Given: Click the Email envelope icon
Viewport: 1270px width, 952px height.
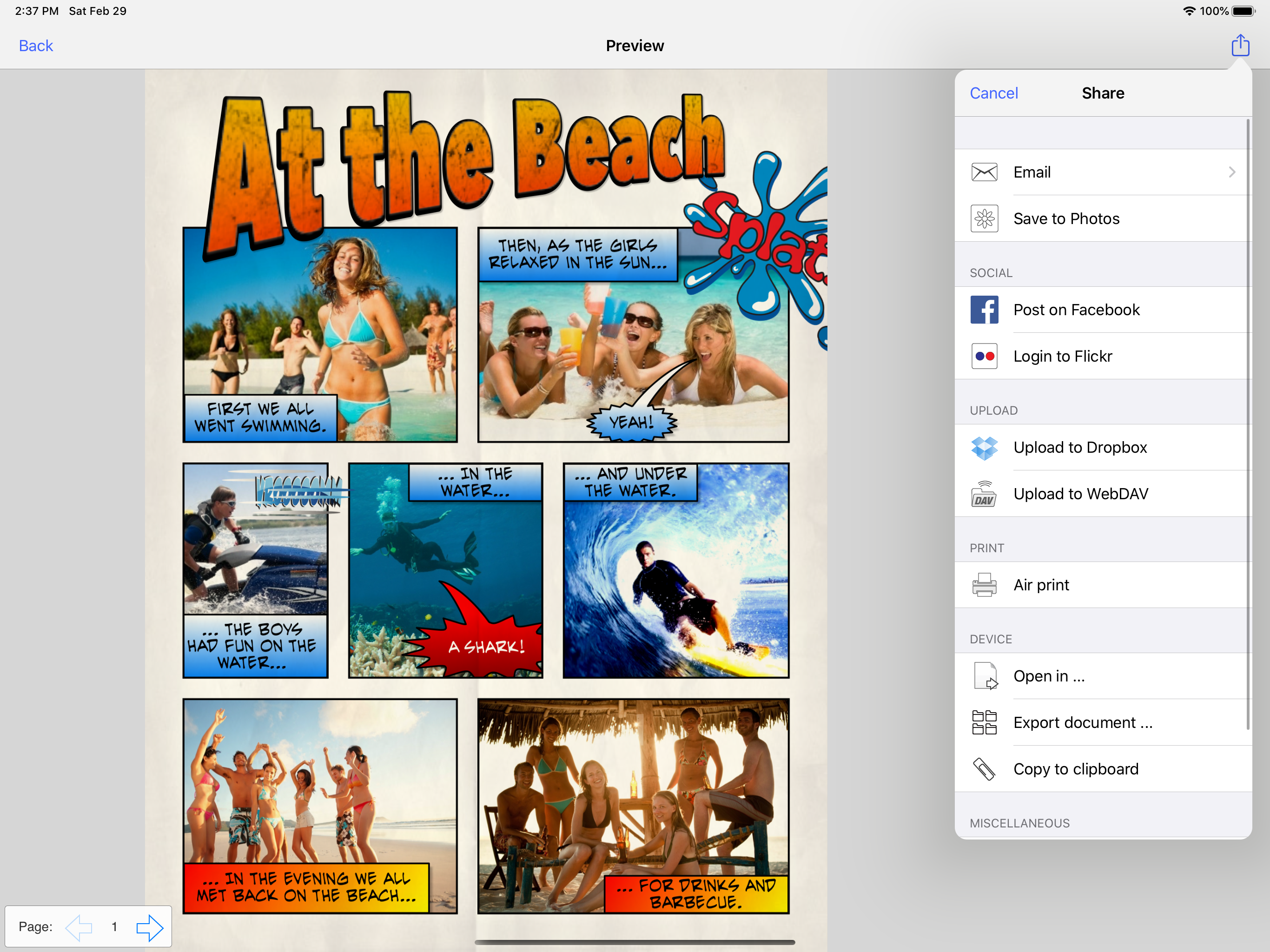Looking at the screenshot, I should coord(984,172).
